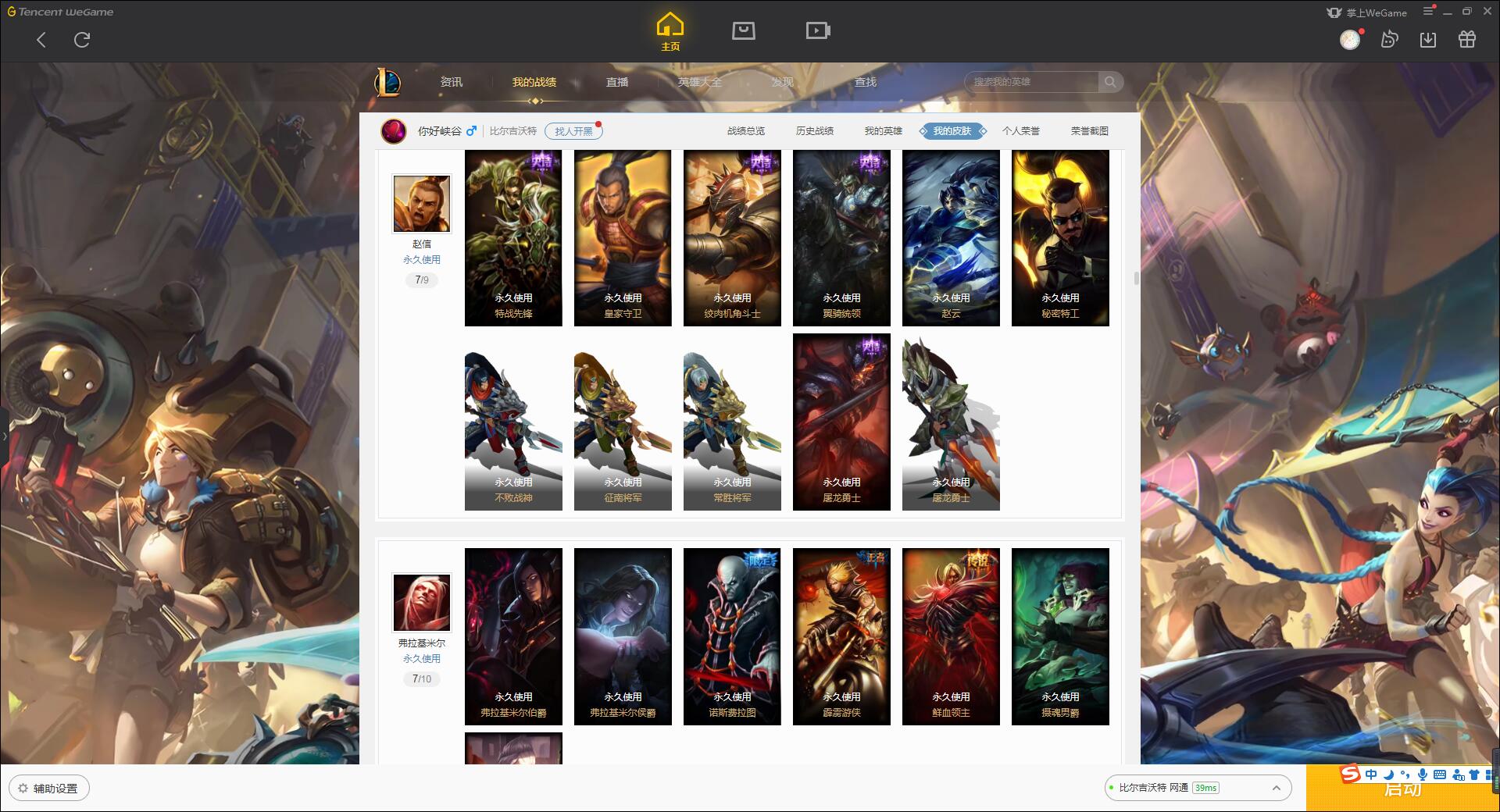Switch to the 我的战绩 tab
Viewport: 1500px width, 812px height.
(534, 82)
